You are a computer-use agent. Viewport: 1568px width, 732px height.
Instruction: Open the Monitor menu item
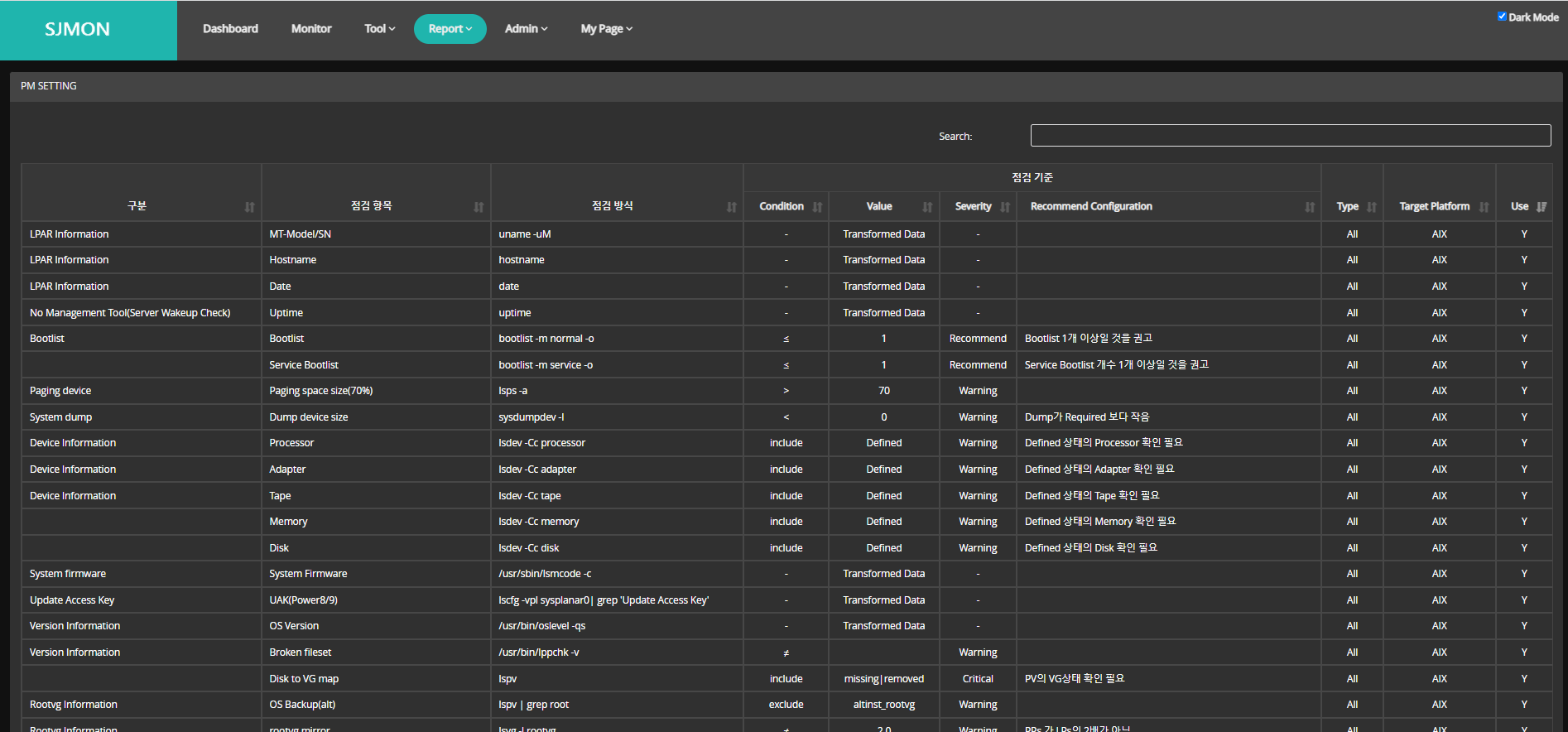[x=311, y=29]
